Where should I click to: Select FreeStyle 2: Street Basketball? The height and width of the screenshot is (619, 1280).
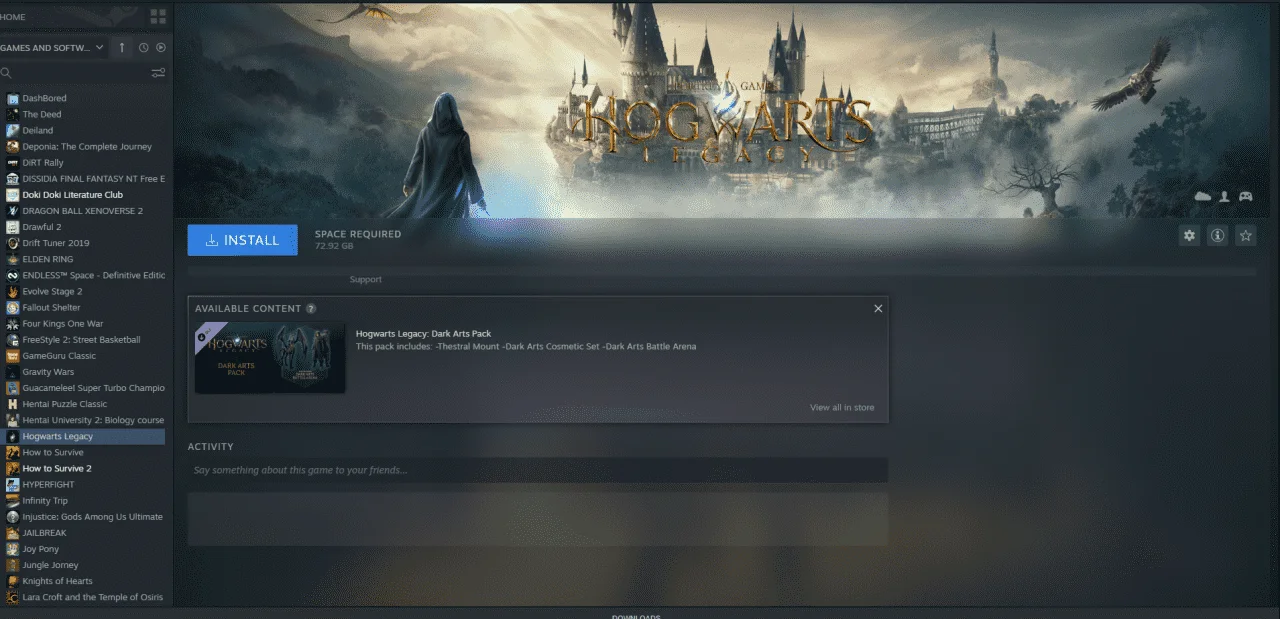point(82,340)
